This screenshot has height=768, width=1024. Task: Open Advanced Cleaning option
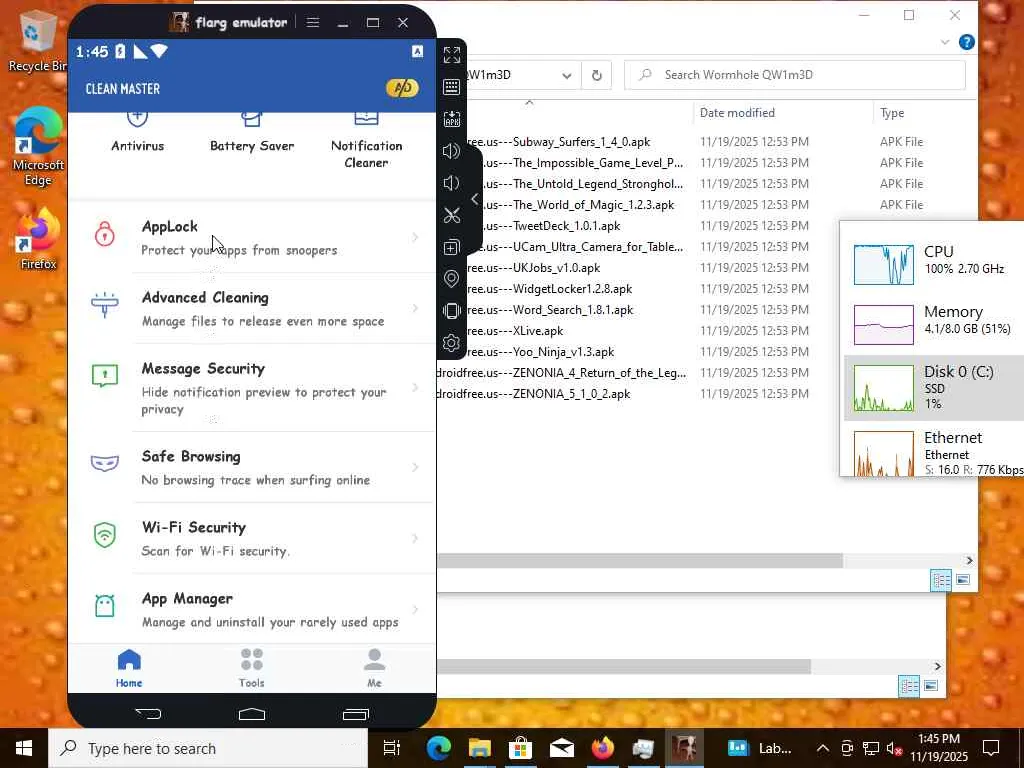coord(252,309)
